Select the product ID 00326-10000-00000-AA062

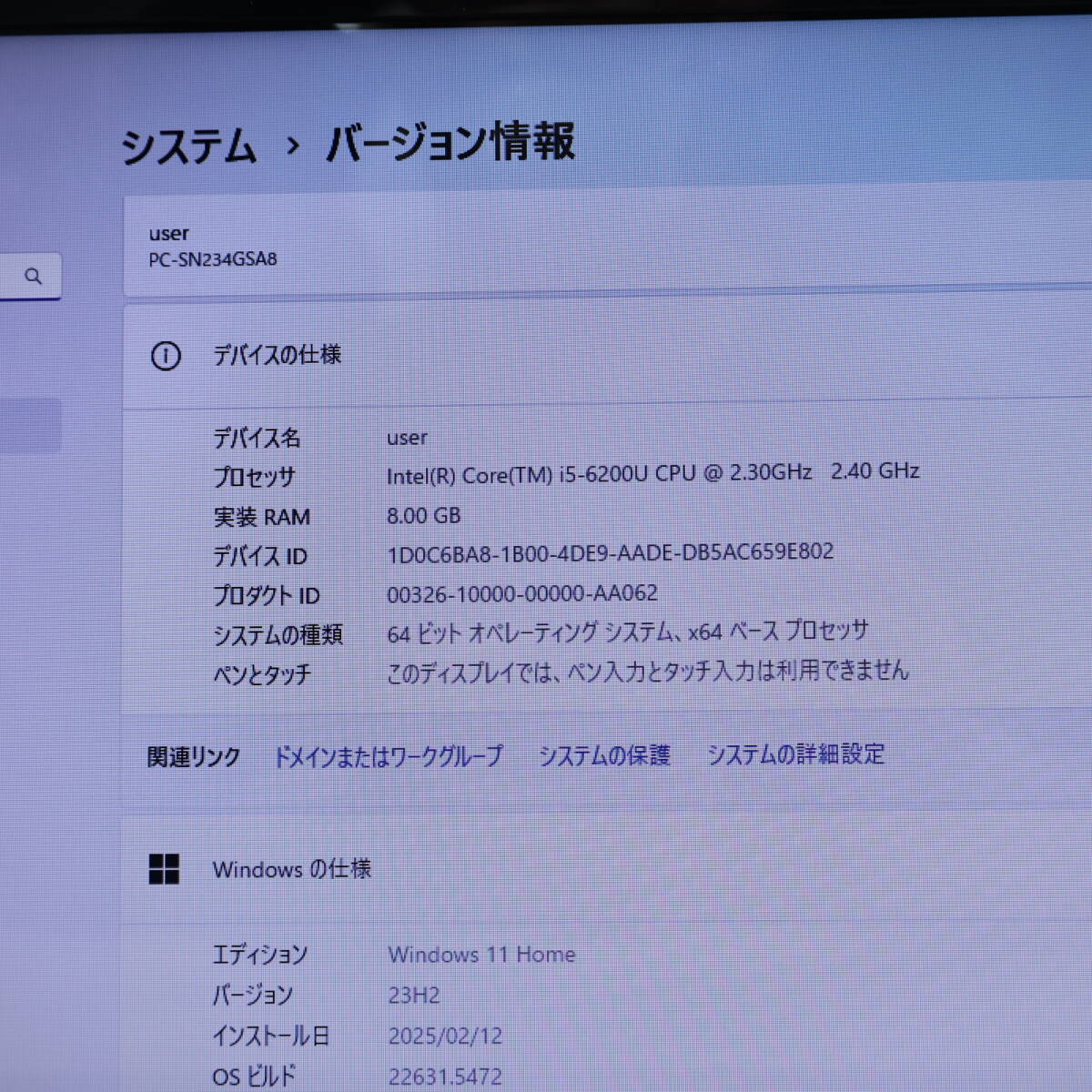tap(522, 593)
